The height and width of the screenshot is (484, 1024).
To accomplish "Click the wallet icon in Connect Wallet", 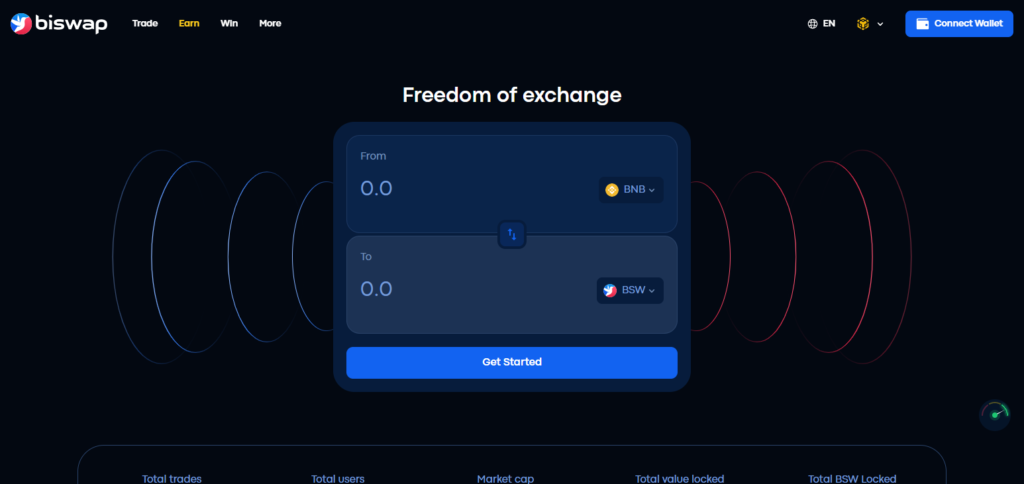I will (923, 24).
